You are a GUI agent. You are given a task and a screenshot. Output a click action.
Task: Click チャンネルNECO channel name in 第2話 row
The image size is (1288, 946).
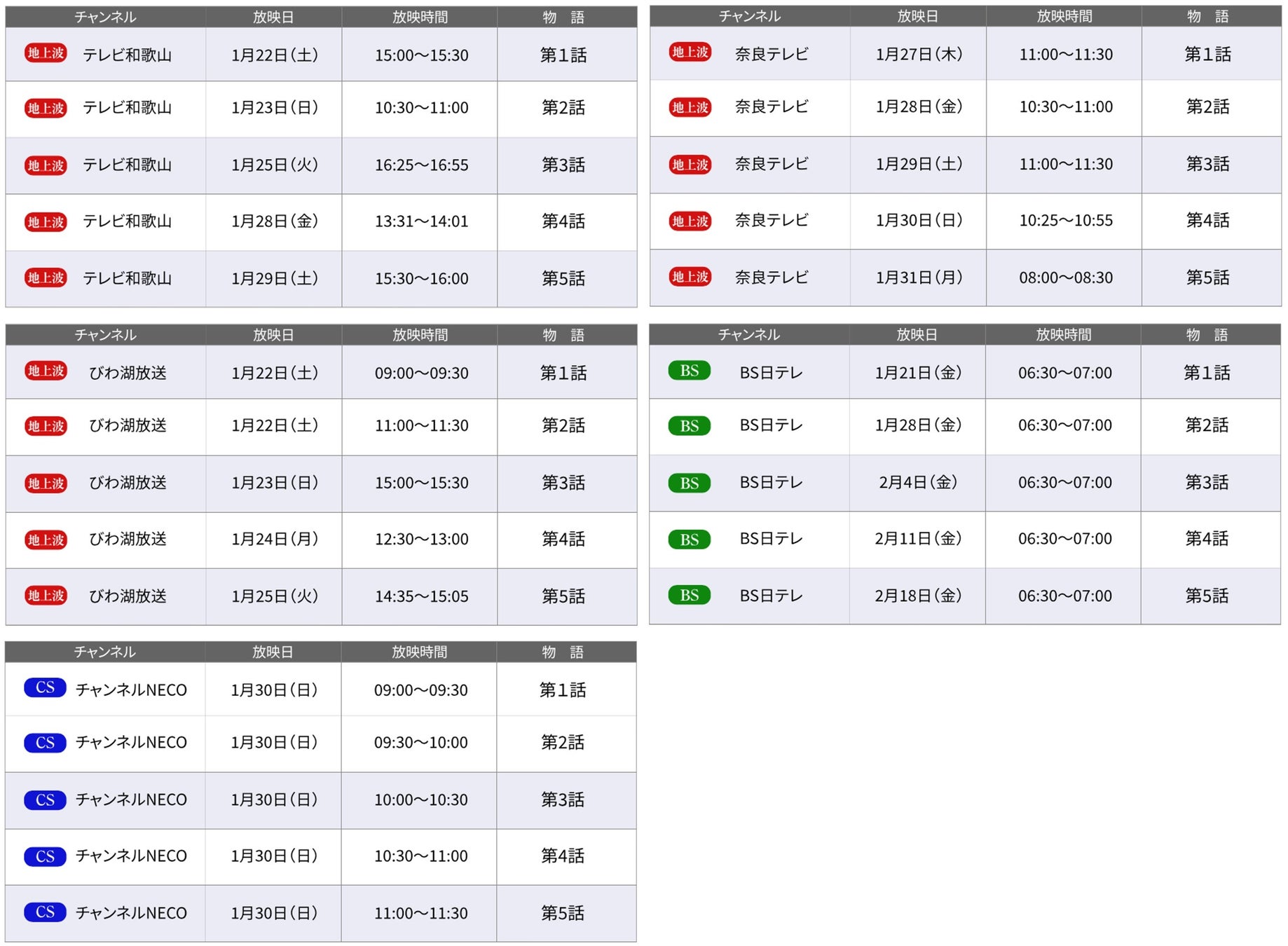click(131, 743)
